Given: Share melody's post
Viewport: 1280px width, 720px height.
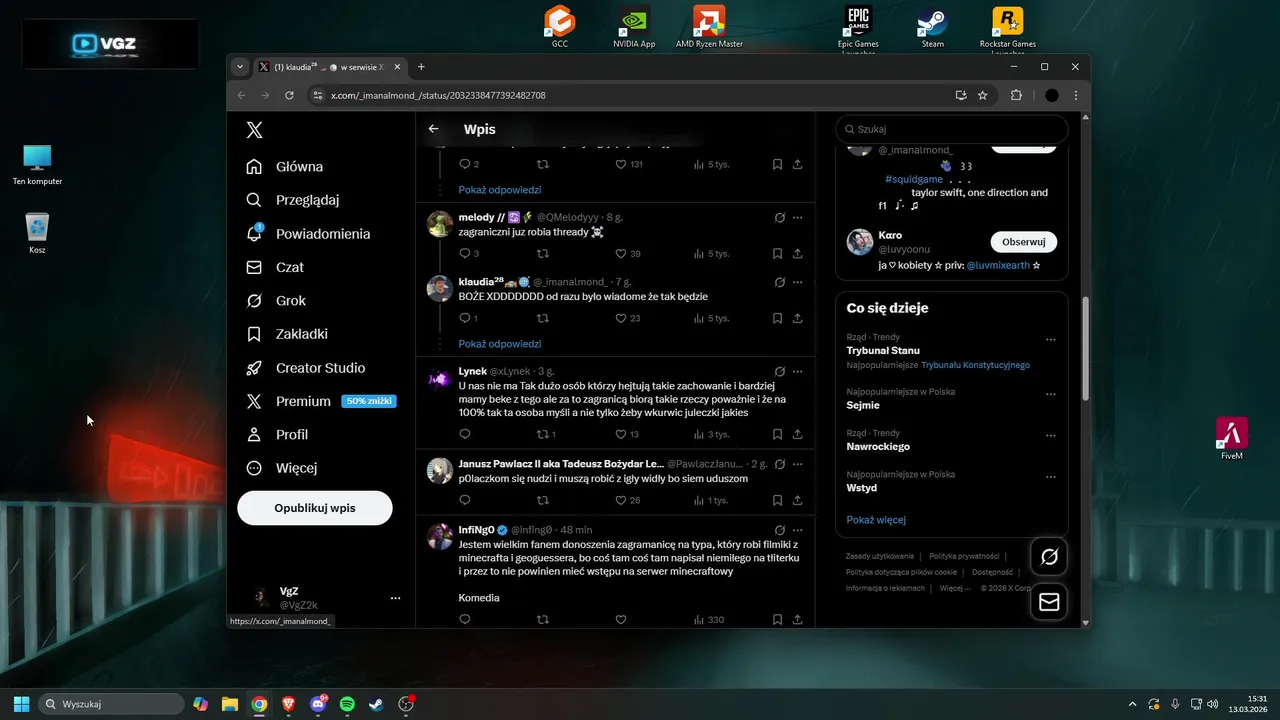Looking at the screenshot, I should pos(797,254).
